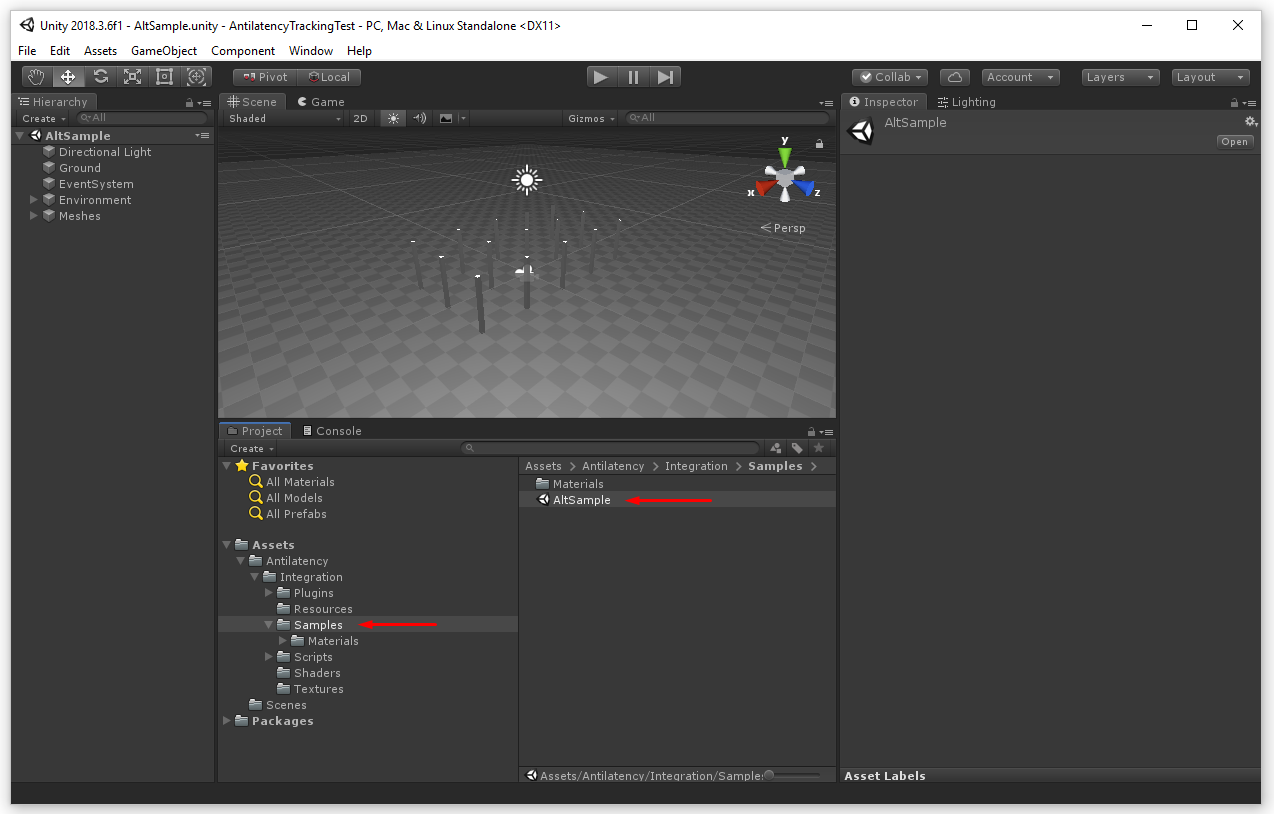Screen dimensions: 1274x814
Task: Open the GameObject menu
Action: click(x=164, y=51)
